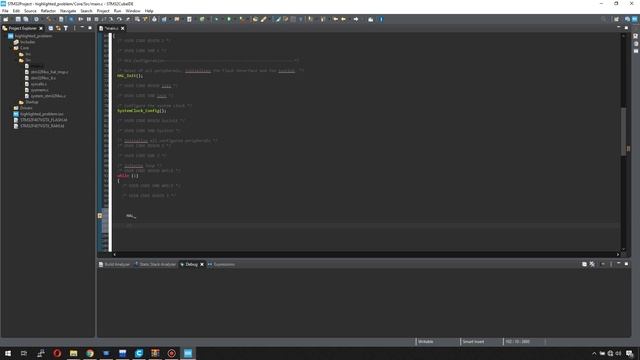640x360 pixels.
Task: Open the Source menu
Action: coord(30,11)
